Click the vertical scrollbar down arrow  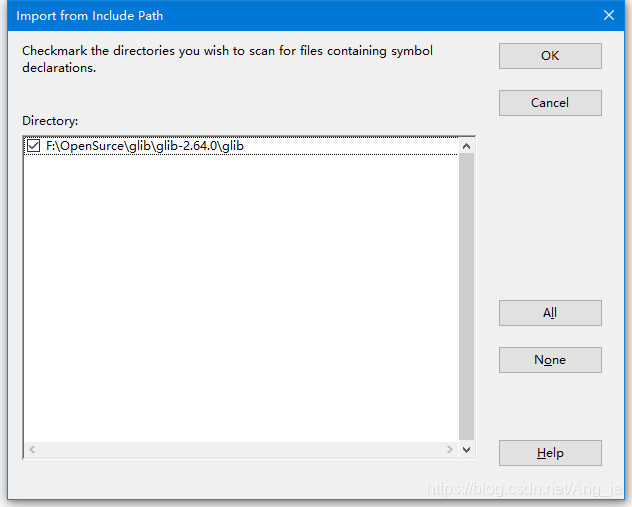(x=466, y=450)
